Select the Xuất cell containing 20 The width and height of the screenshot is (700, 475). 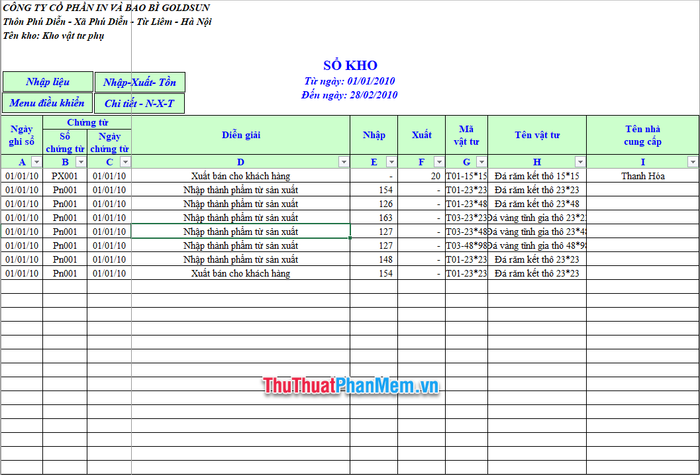[x=421, y=176]
